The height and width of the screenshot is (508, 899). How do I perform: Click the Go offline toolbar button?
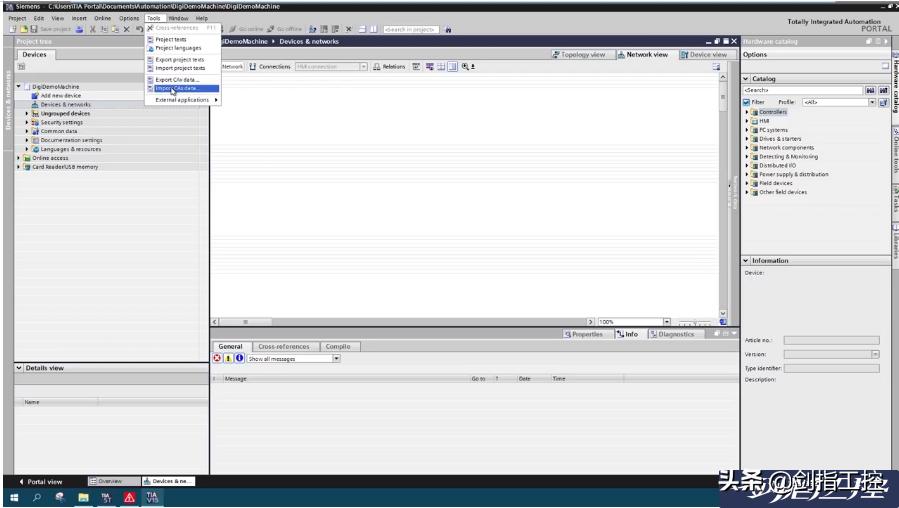pos(284,29)
